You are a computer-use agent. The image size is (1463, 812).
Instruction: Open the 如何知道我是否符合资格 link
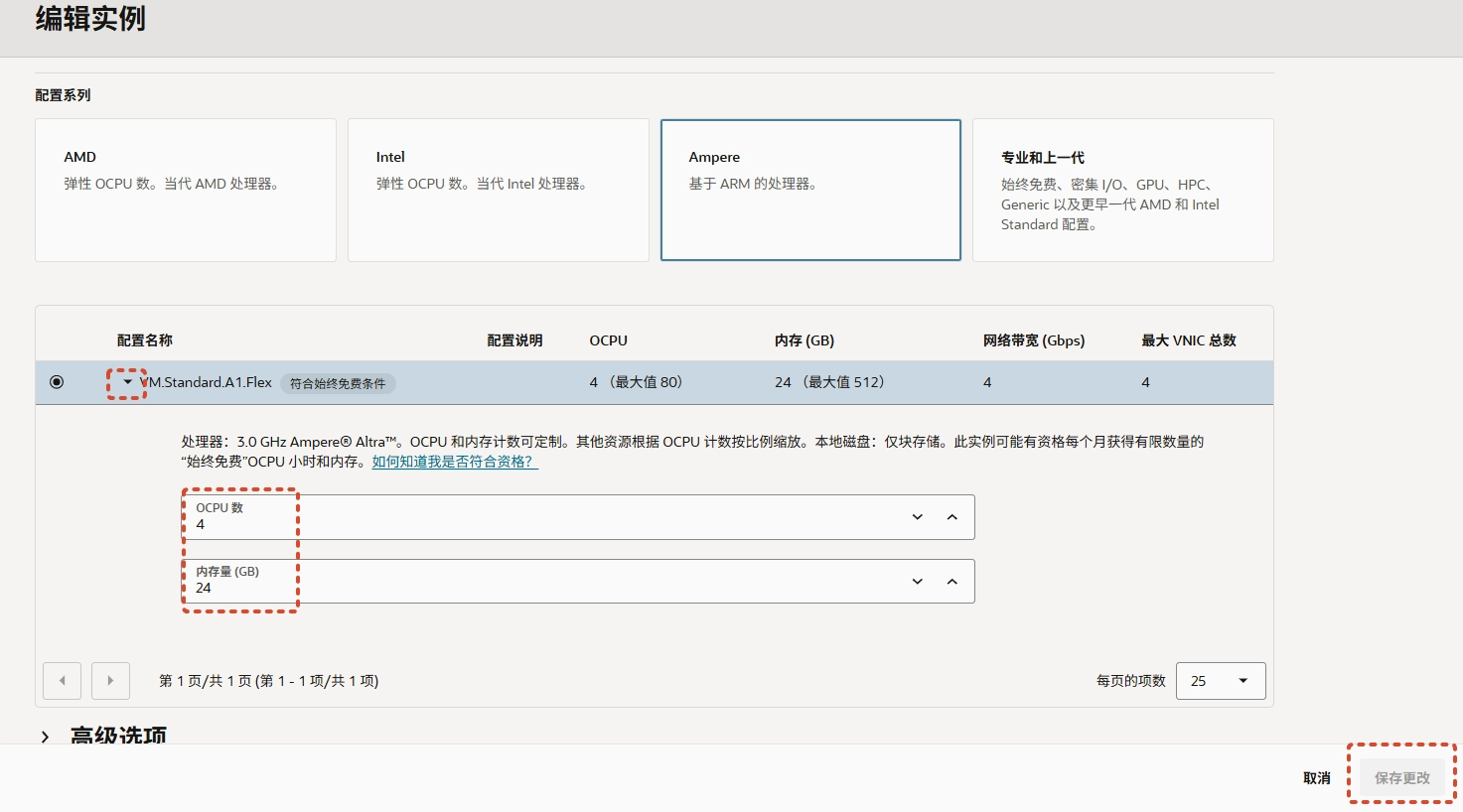click(453, 461)
